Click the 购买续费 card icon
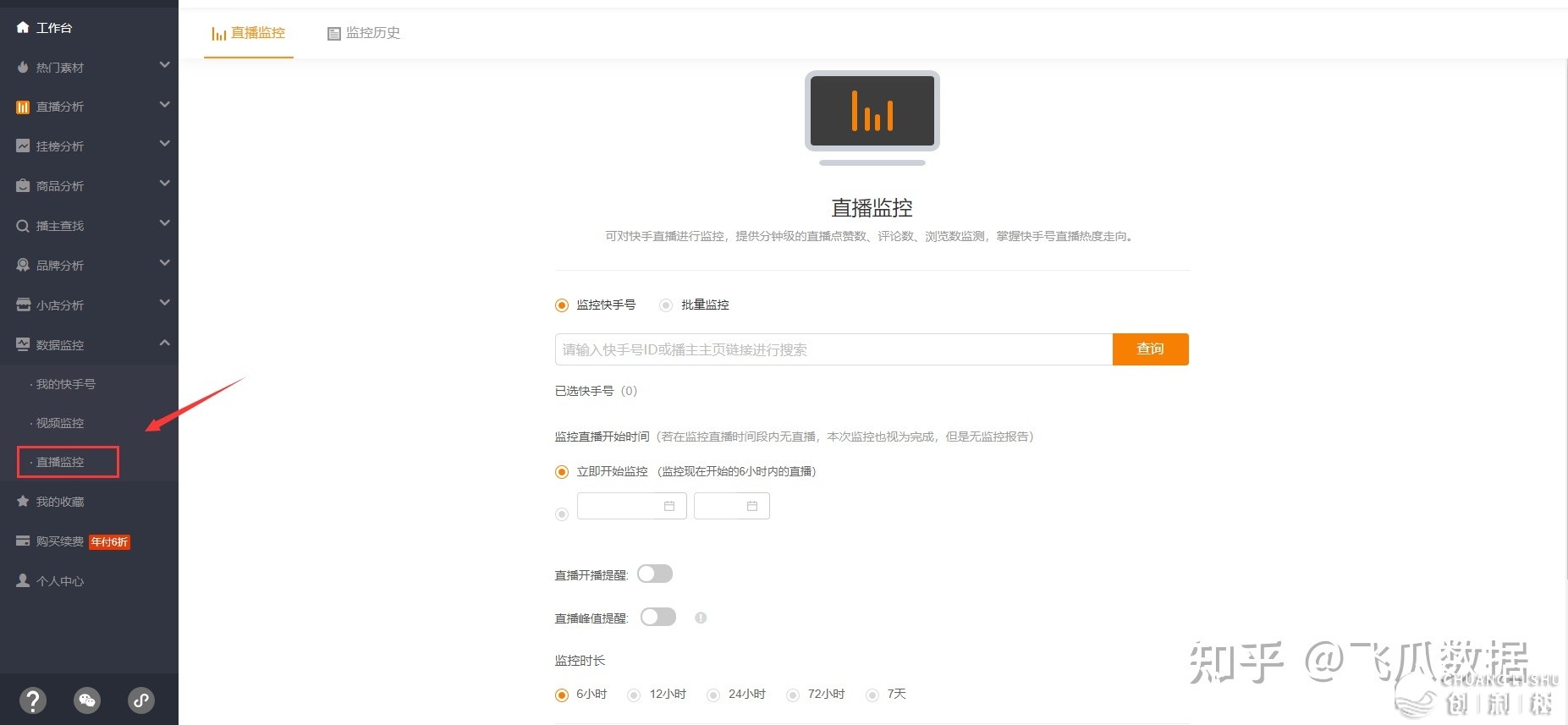This screenshot has height=725, width=1568. (23, 541)
